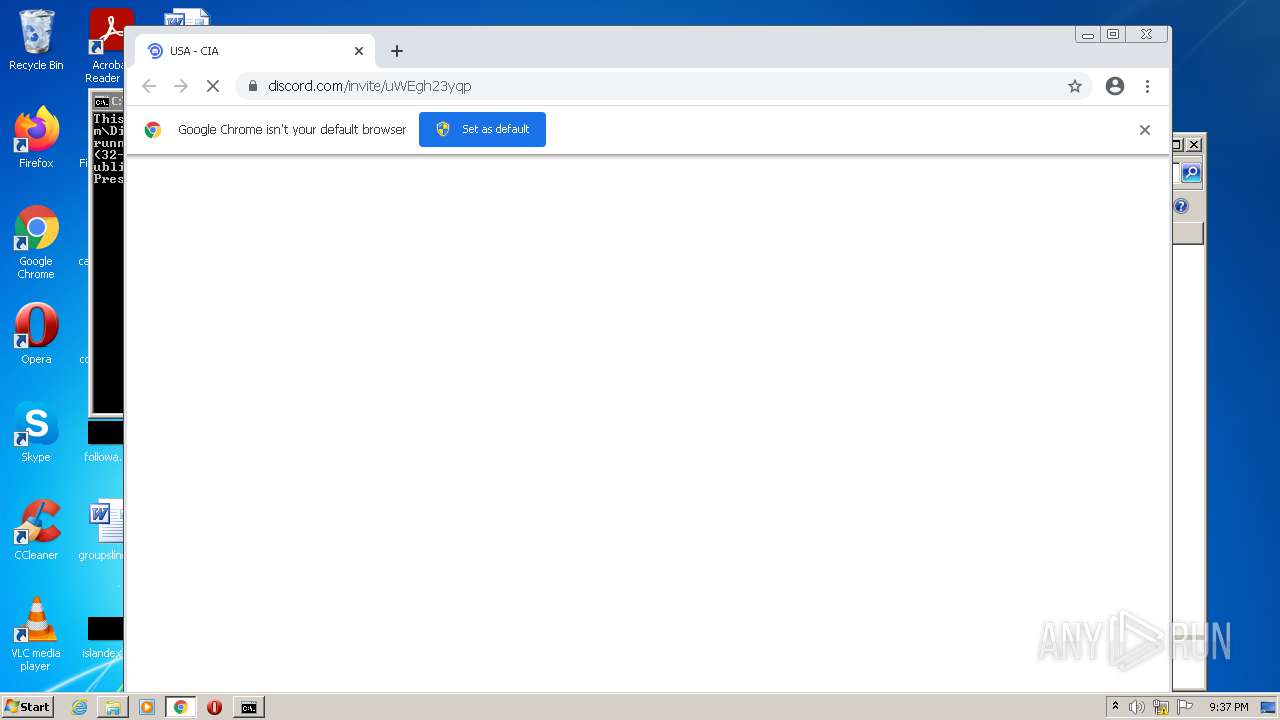The height and width of the screenshot is (720, 1280).
Task: Open VLC media player shortcut
Action: (x=36, y=634)
